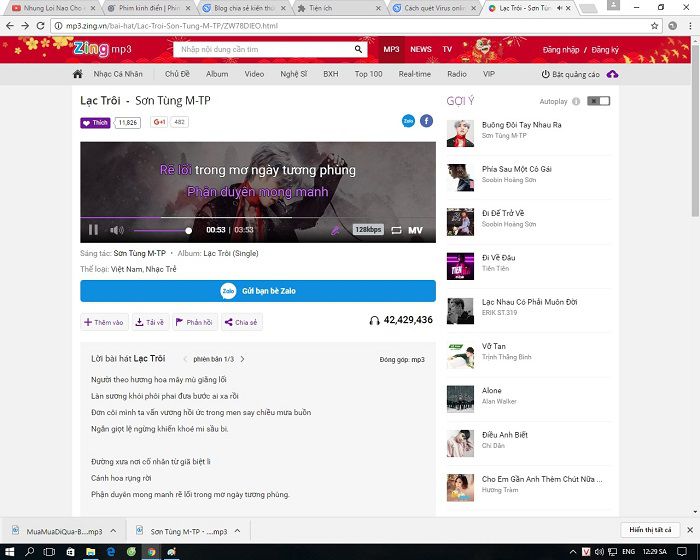This screenshot has height=560, width=700.
Task: Mute the player volume speaker icon
Action: tap(117, 230)
